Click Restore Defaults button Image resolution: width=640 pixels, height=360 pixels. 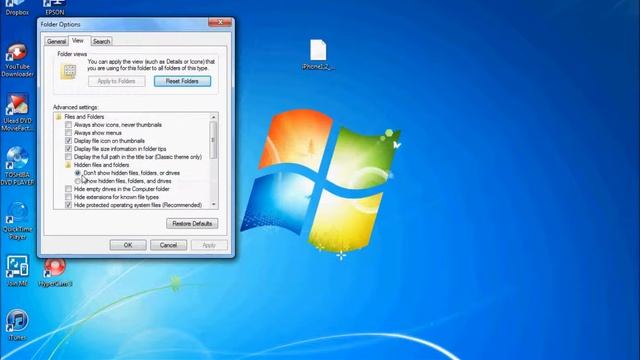pos(192,224)
